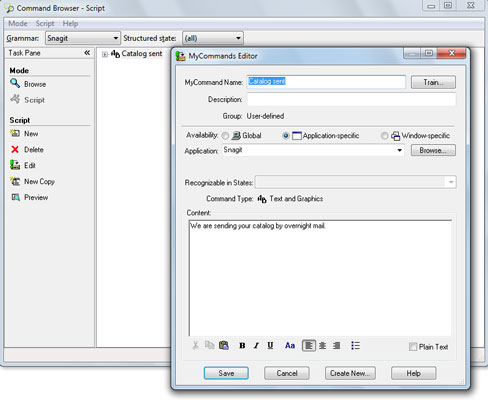Viewport: 488px width, 400px height.
Task: Click the Text and Graphics command type icon
Action: [x=262, y=199]
